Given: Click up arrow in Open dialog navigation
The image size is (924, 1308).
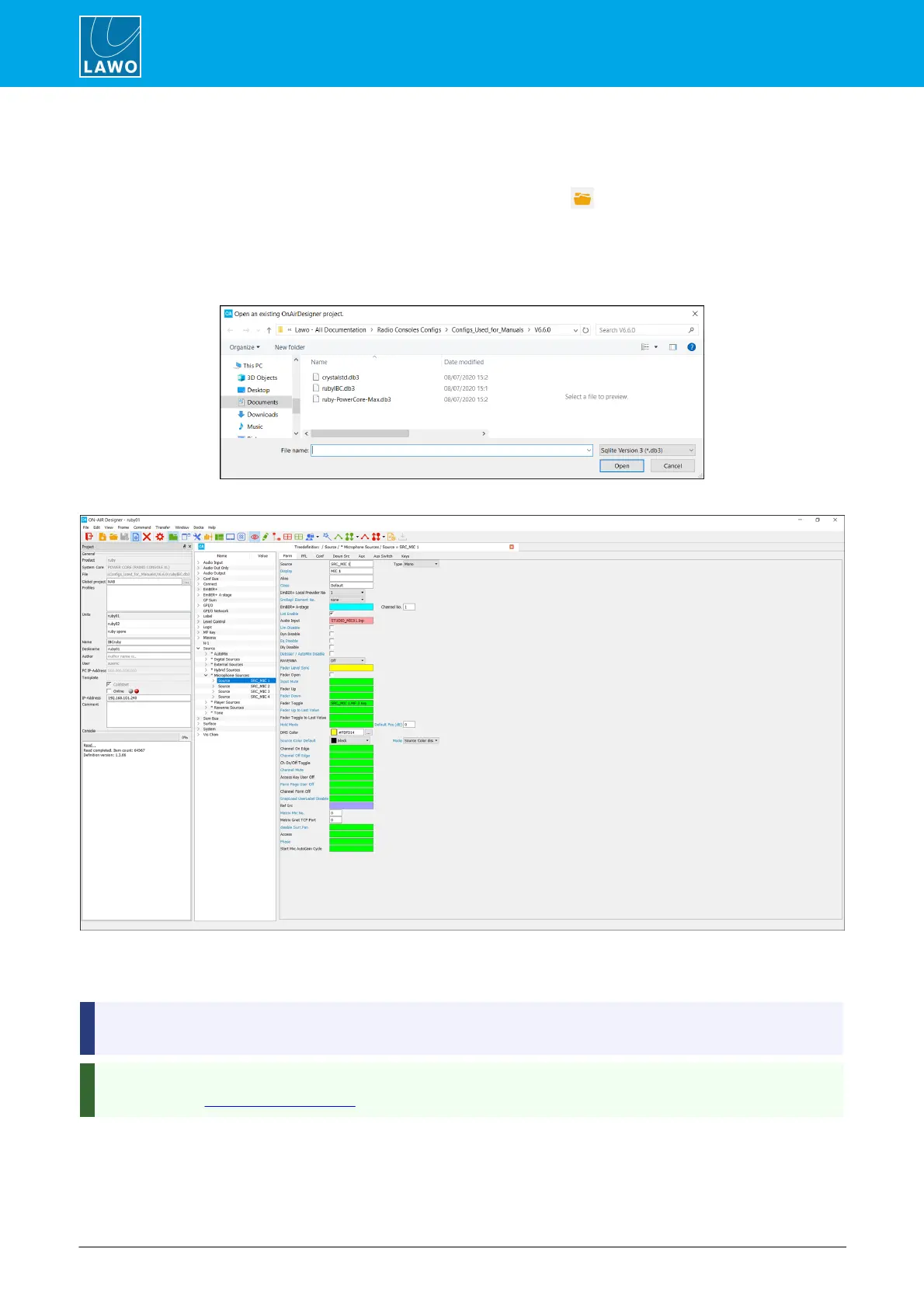Looking at the screenshot, I should (269, 330).
